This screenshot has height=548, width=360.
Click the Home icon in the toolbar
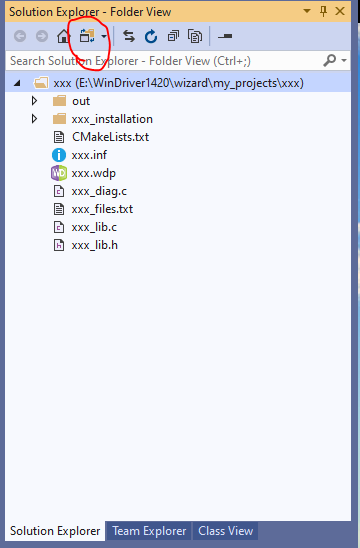point(64,36)
